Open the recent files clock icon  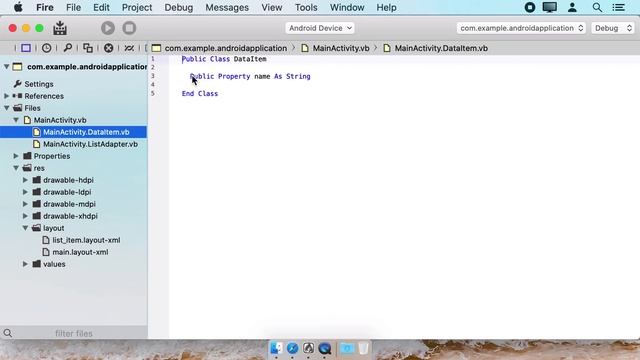(47, 48)
